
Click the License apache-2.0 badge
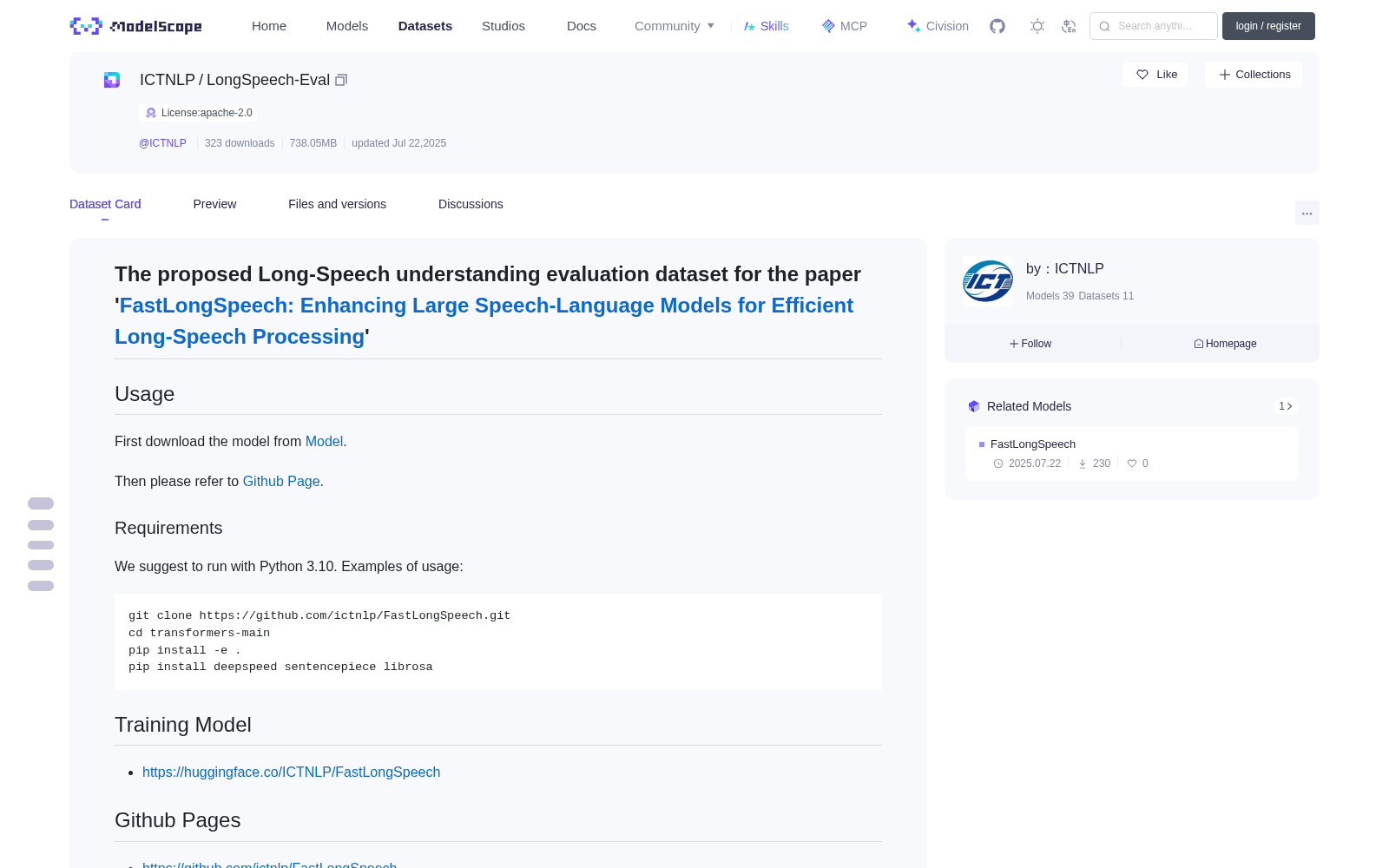(x=198, y=113)
